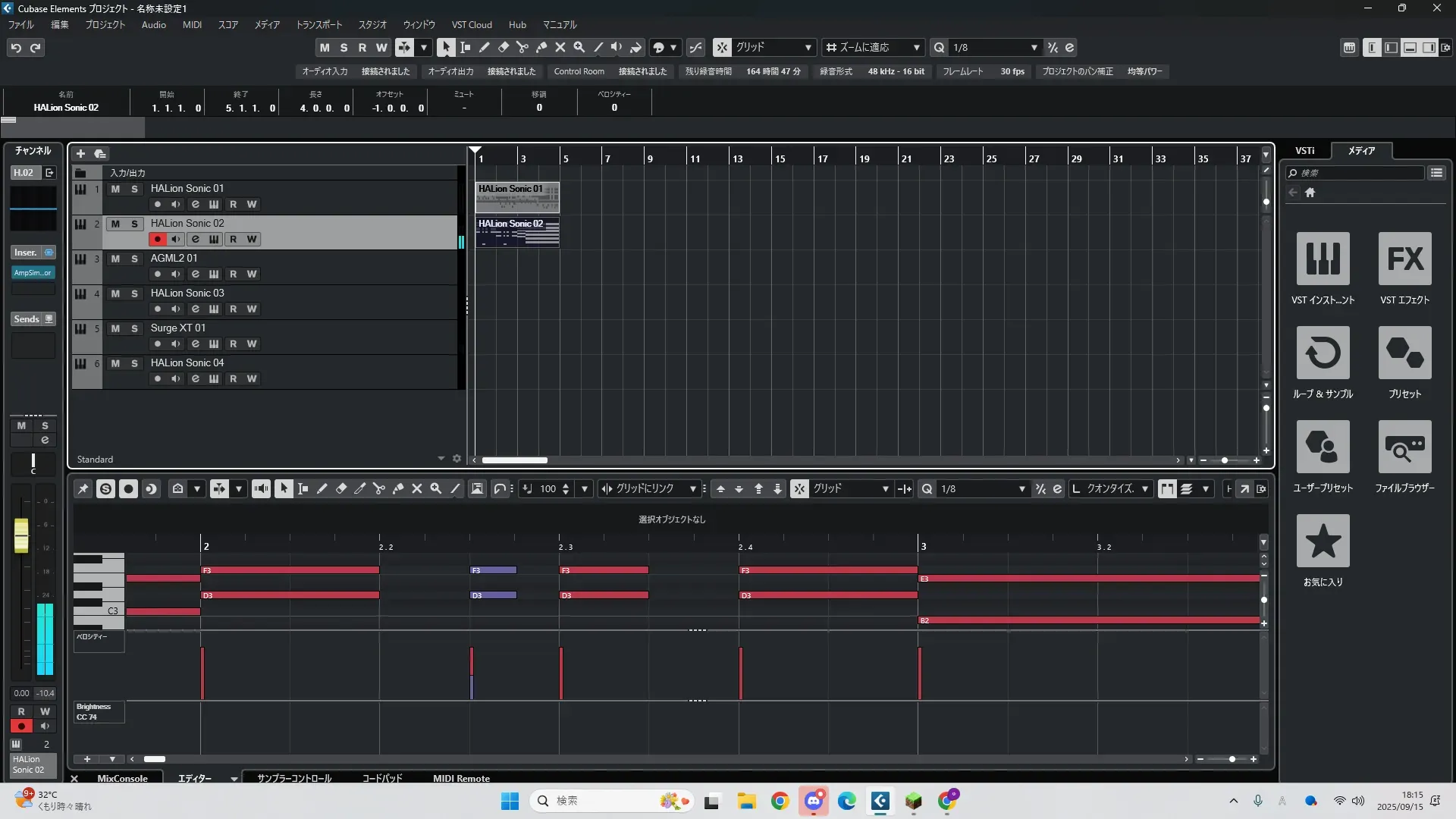Open the グリッドにリンク dropdown in editor

tap(692, 489)
